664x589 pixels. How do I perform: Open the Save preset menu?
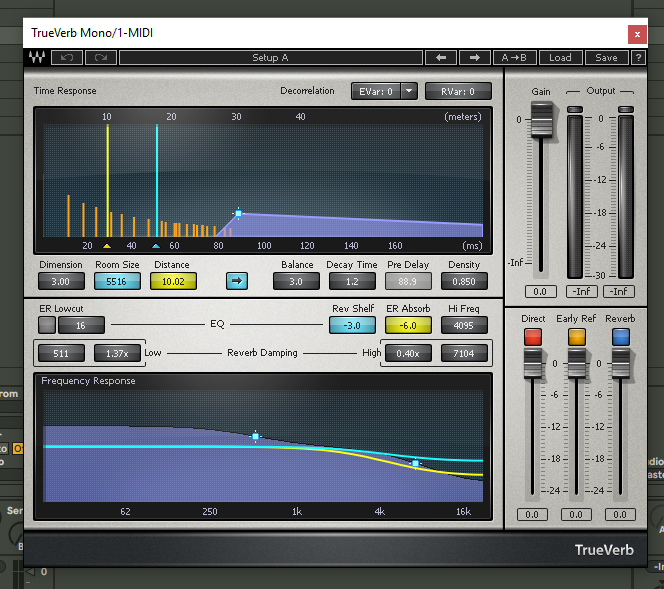(606, 57)
